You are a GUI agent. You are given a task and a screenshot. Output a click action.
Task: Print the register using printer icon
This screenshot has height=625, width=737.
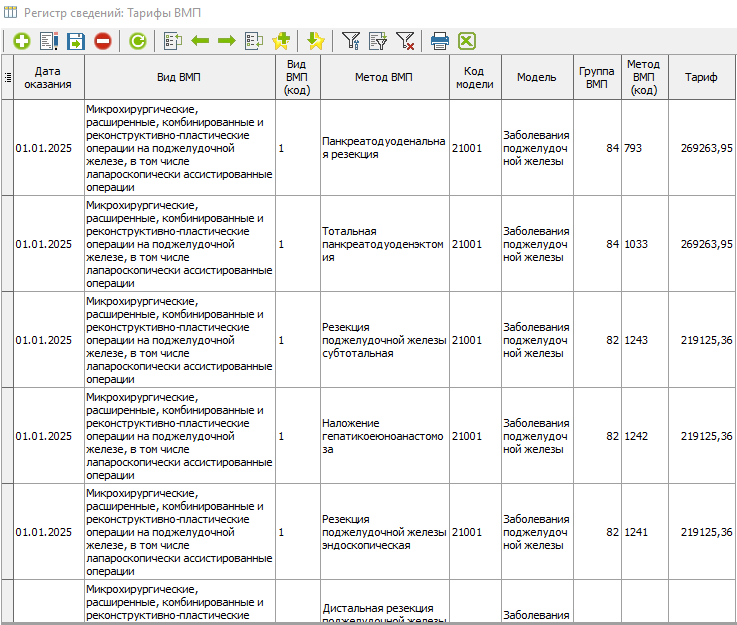coord(439,41)
